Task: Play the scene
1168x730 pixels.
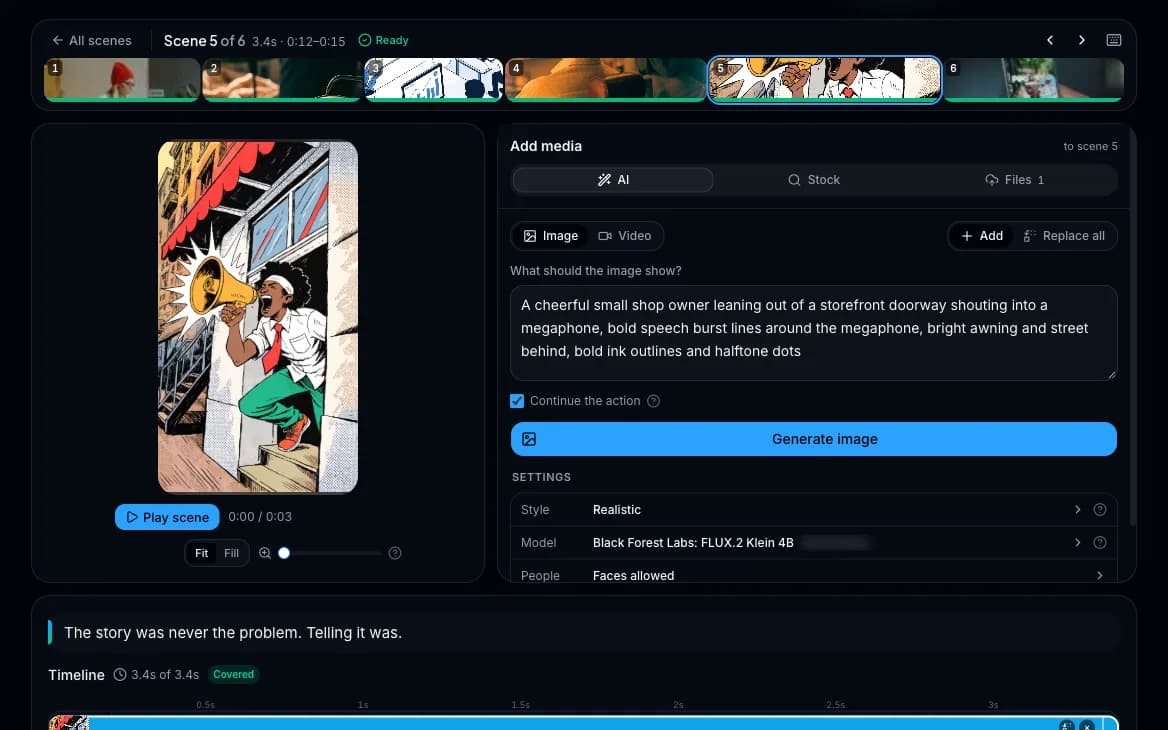Action: point(168,517)
